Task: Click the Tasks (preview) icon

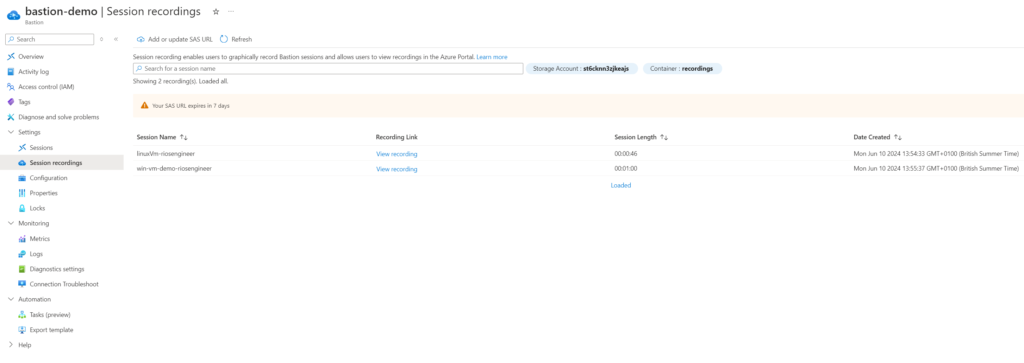Action: pyautogui.click(x=22, y=315)
